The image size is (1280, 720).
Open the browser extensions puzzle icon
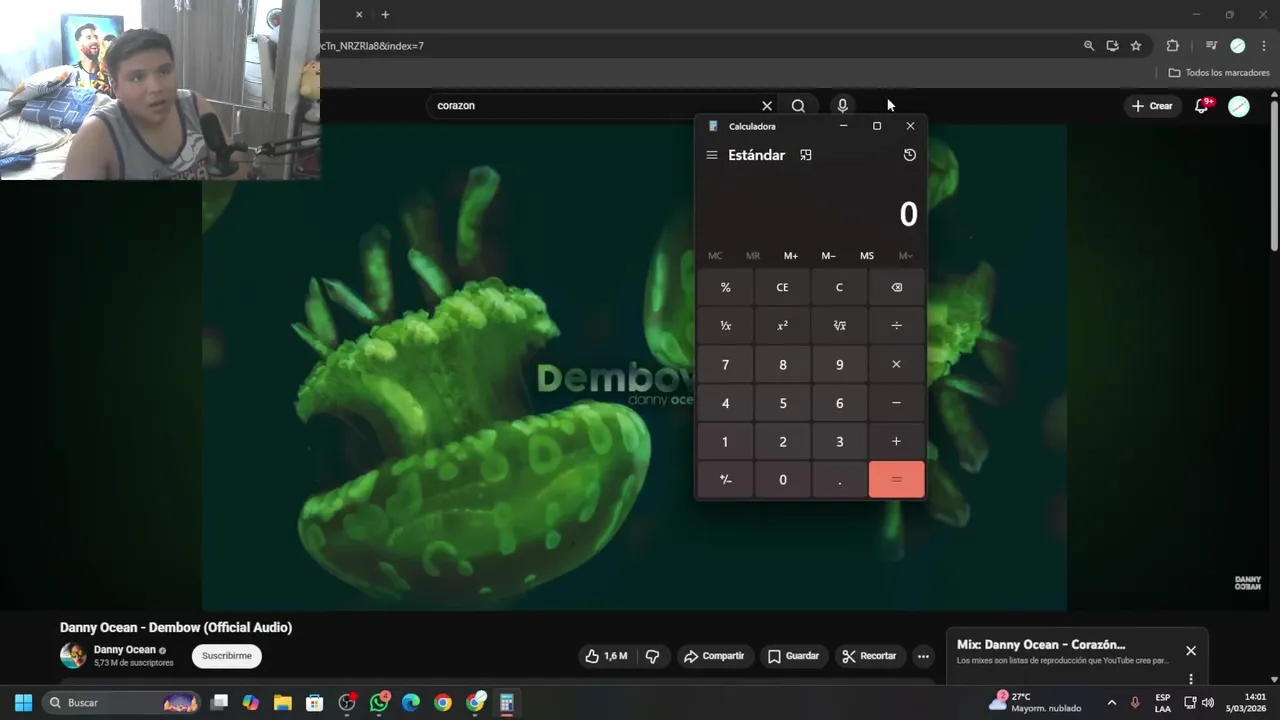pyautogui.click(x=1172, y=46)
